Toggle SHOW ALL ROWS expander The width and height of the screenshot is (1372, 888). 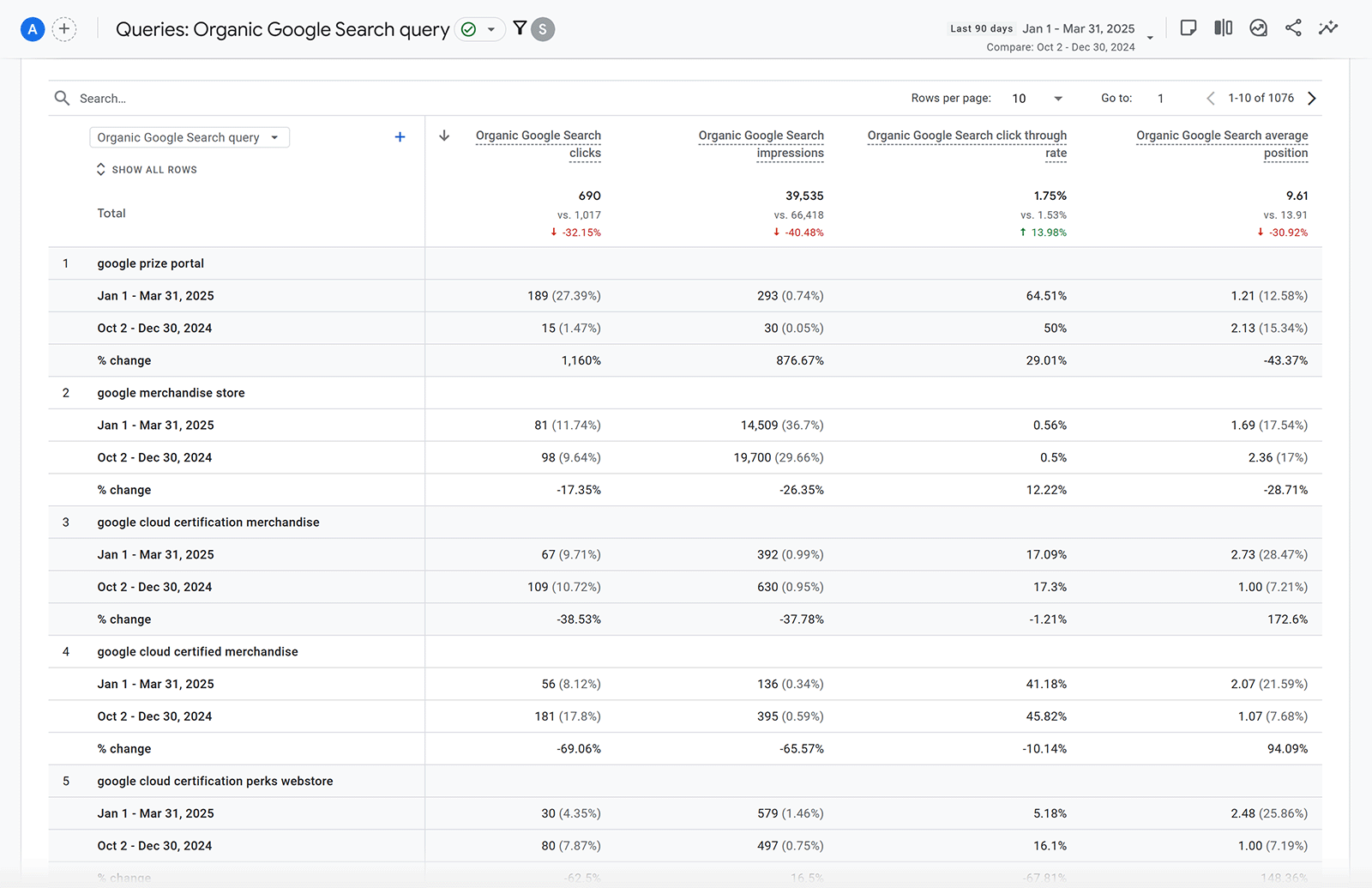click(x=147, y=170)
